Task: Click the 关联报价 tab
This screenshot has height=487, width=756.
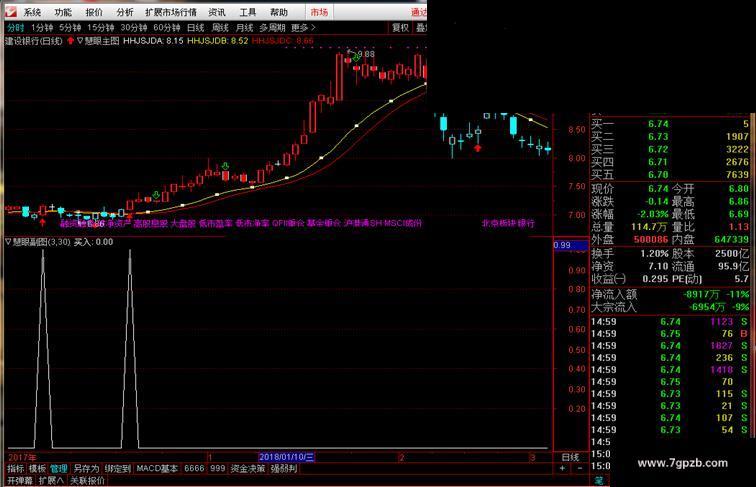Action: (x=87, y=481)
